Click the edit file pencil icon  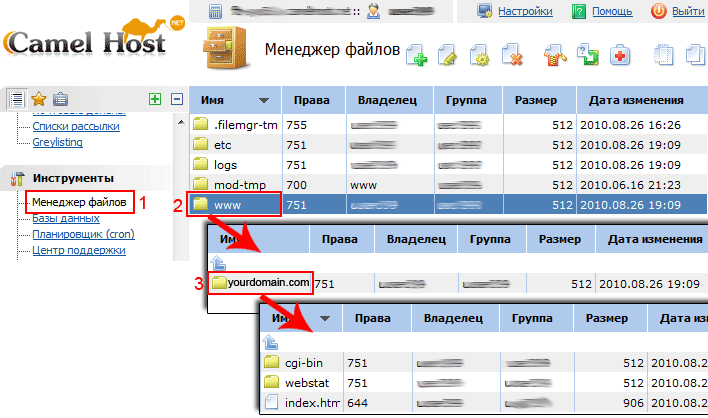(450, 56)
